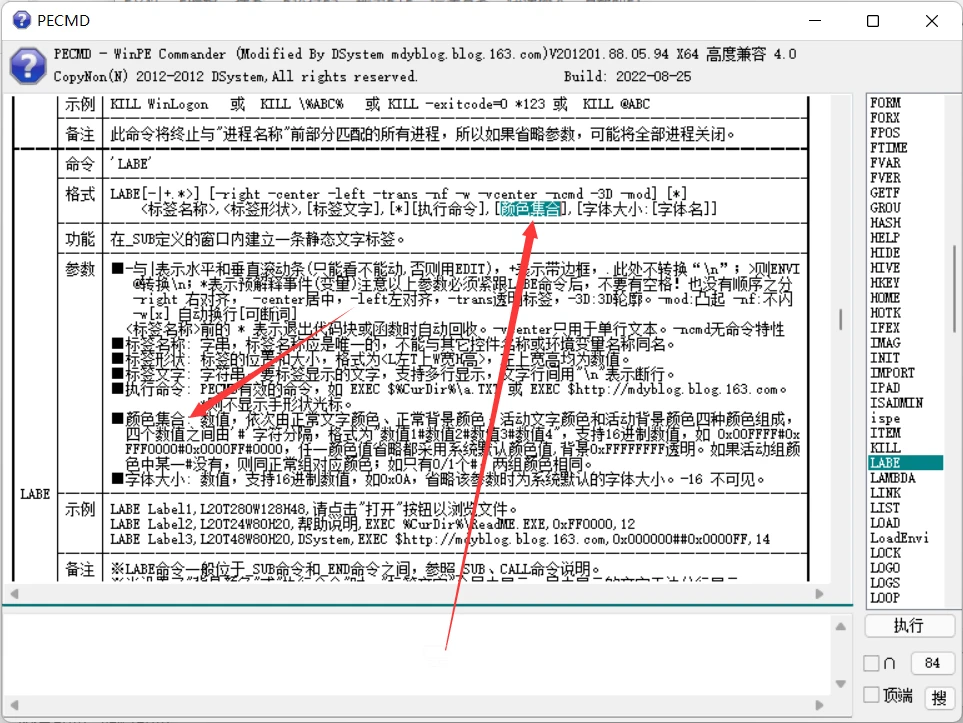Screen dimensions: 963x723
Task: Select highlighted LABE entry in command list
Action: (x=906, y=463)
